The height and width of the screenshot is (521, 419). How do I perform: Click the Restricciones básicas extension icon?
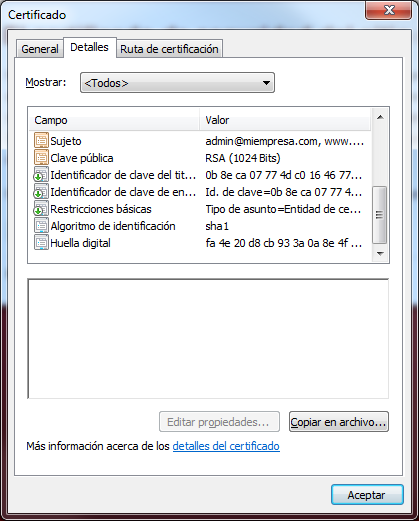(x=41, y=209)
